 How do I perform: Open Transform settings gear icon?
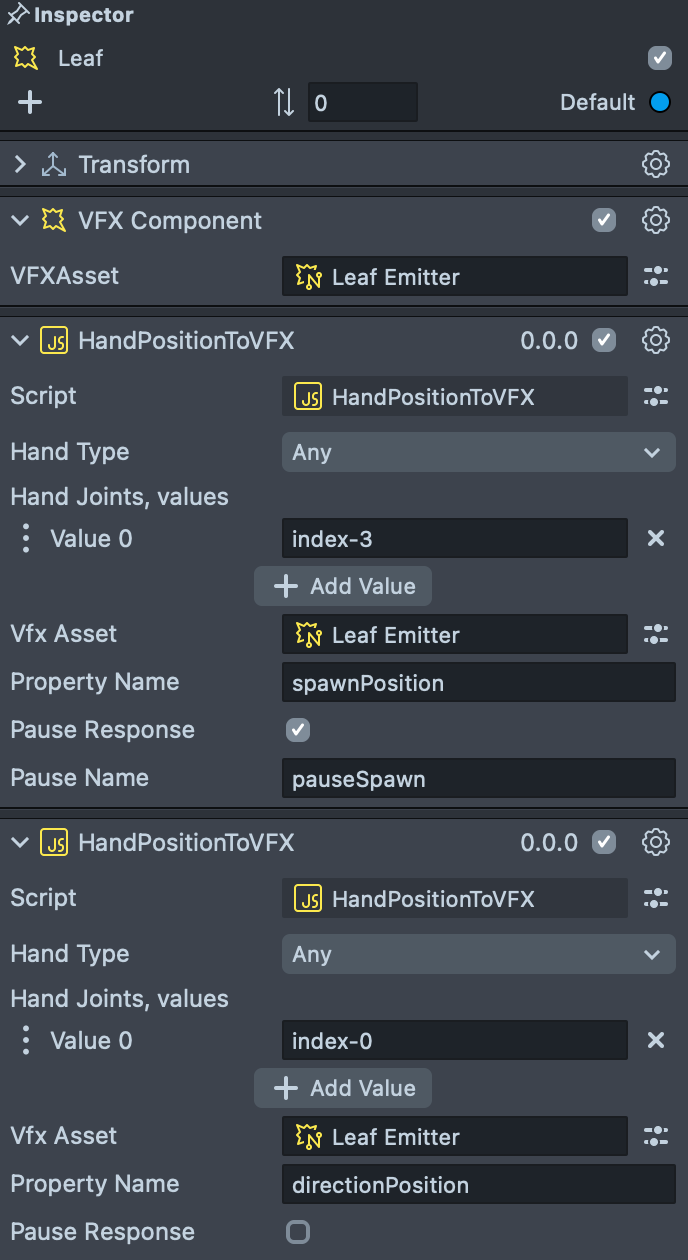pyautogui.click(x=655, y=164)
